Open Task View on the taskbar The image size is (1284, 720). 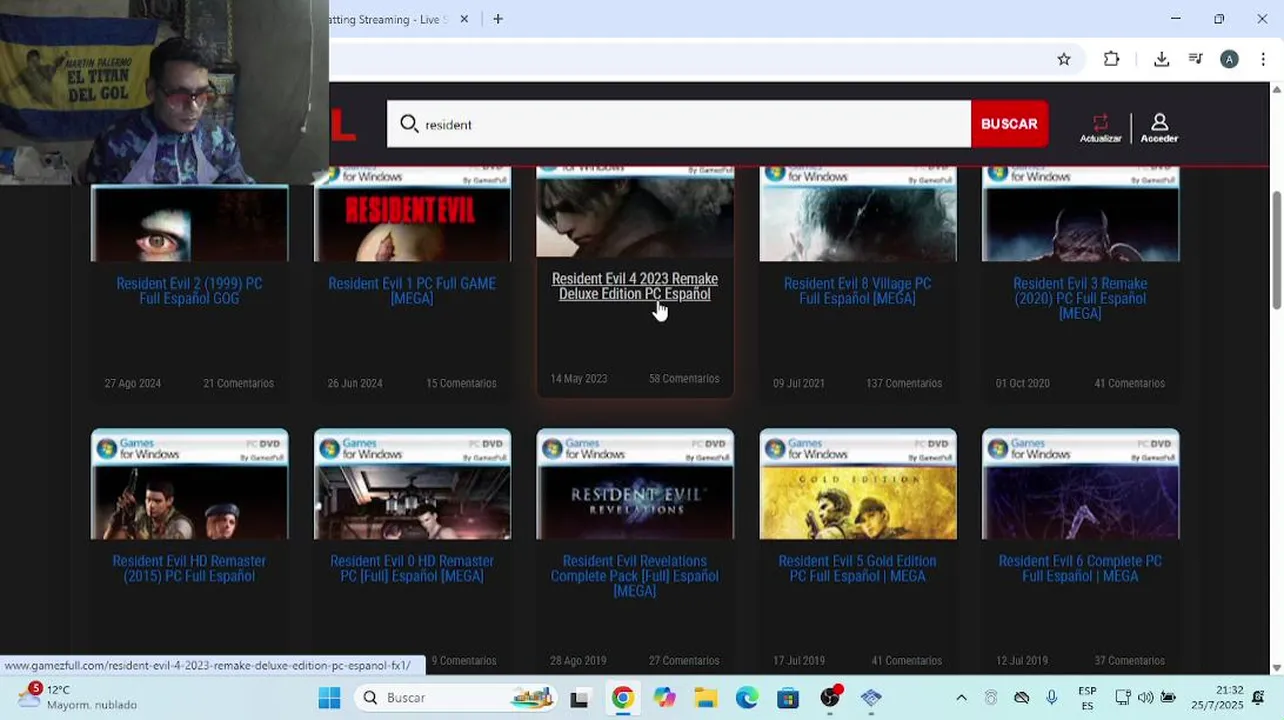[x=579, y=698]
